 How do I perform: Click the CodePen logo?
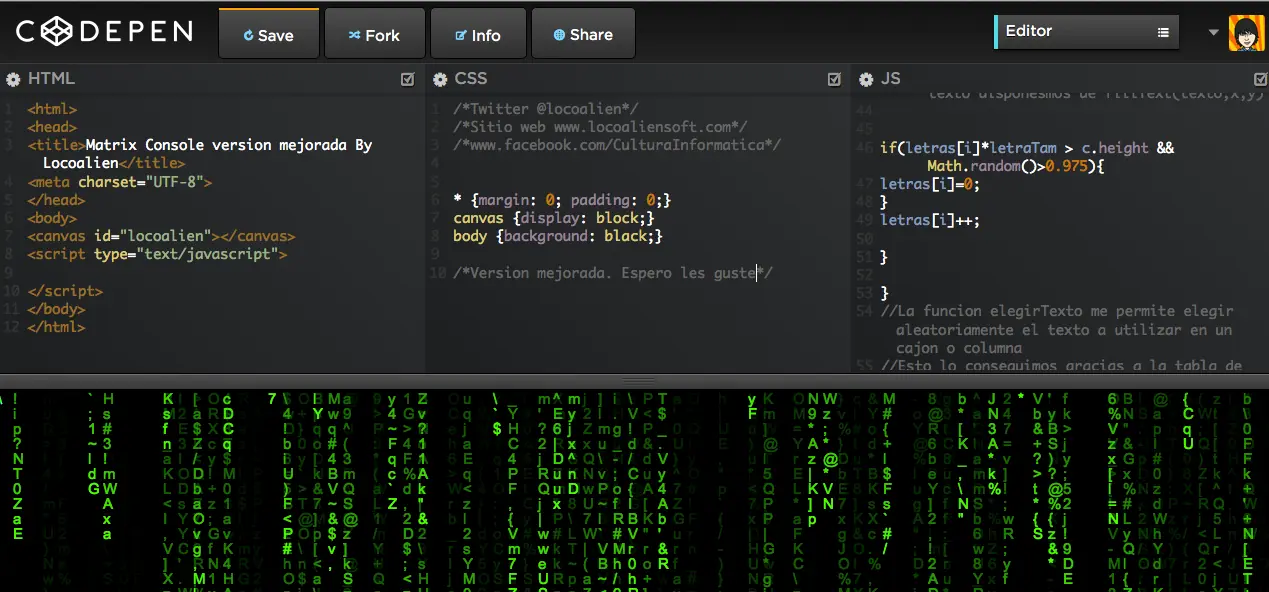pyautogui.click(x=104, y=32)
